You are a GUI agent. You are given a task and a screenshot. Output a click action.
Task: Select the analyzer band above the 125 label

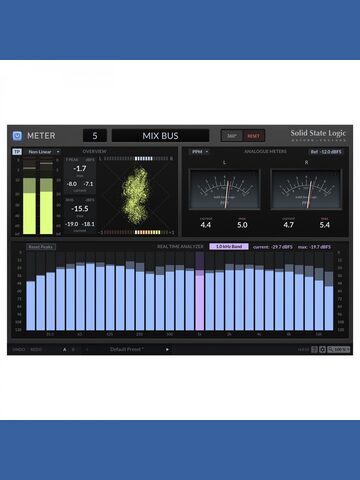point(110,291)
